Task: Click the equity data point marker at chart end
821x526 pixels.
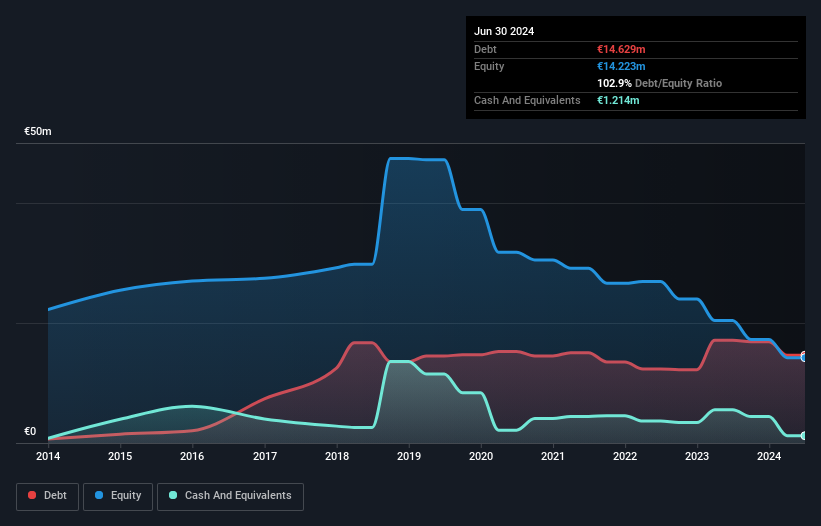Action: pos(804,358)
